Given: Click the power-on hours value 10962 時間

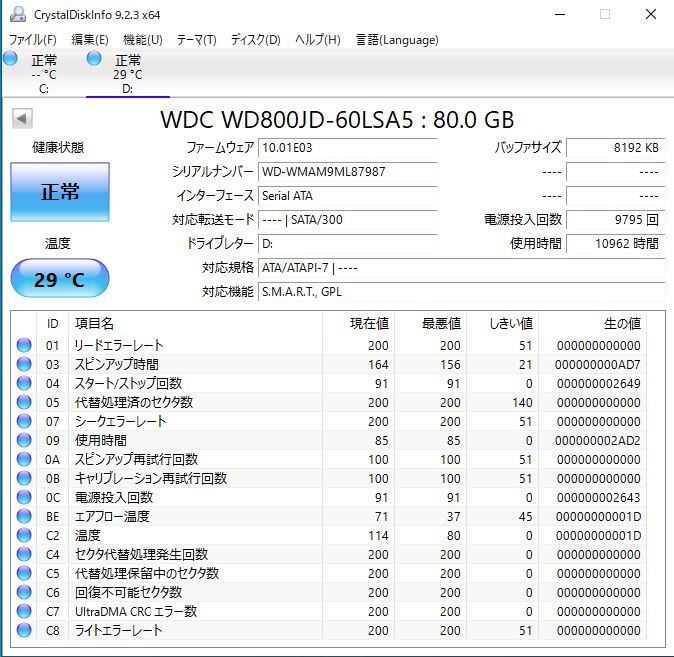Looking at the screenshot, I should click(x=616, y=244).
